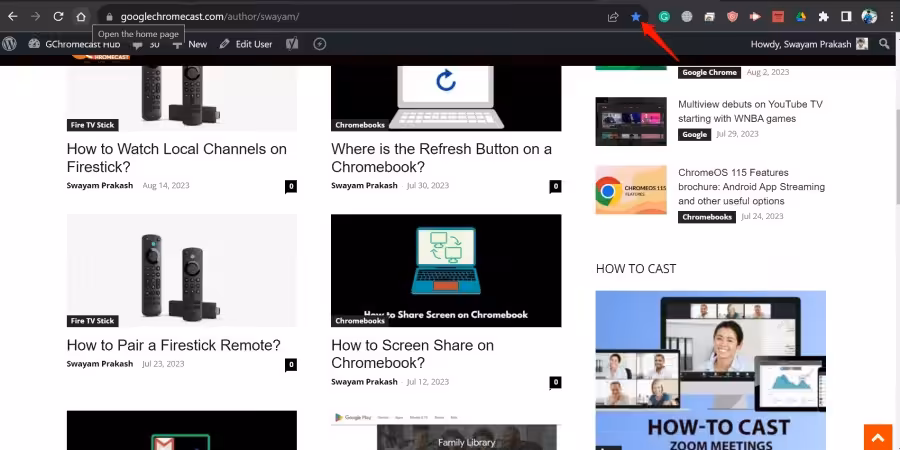
Task: Click the browser forward arrow
Action: 36,17
